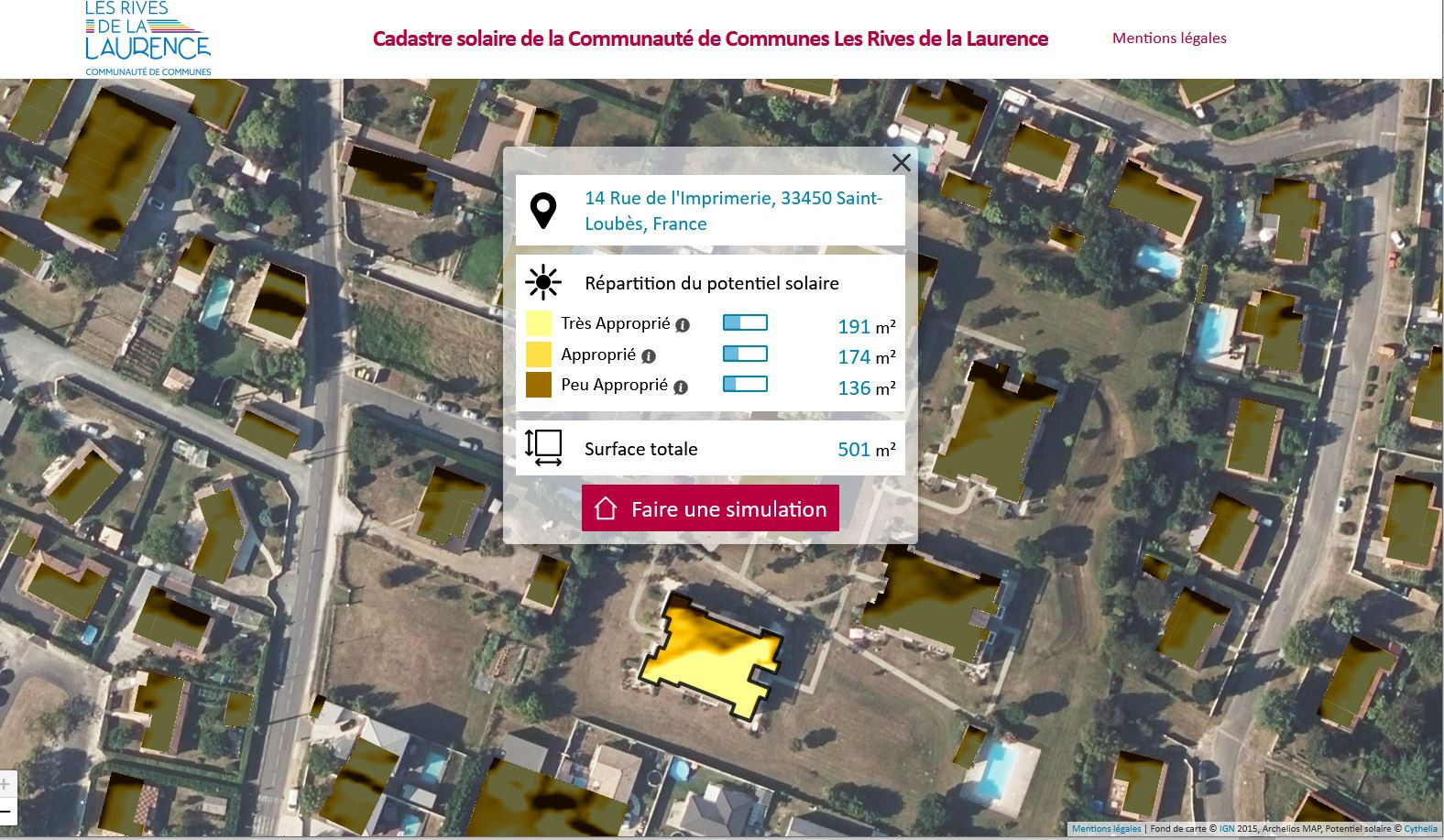Click the location pin icon
The height and width of the screenshot is (840, 1444).
[544, 211]
